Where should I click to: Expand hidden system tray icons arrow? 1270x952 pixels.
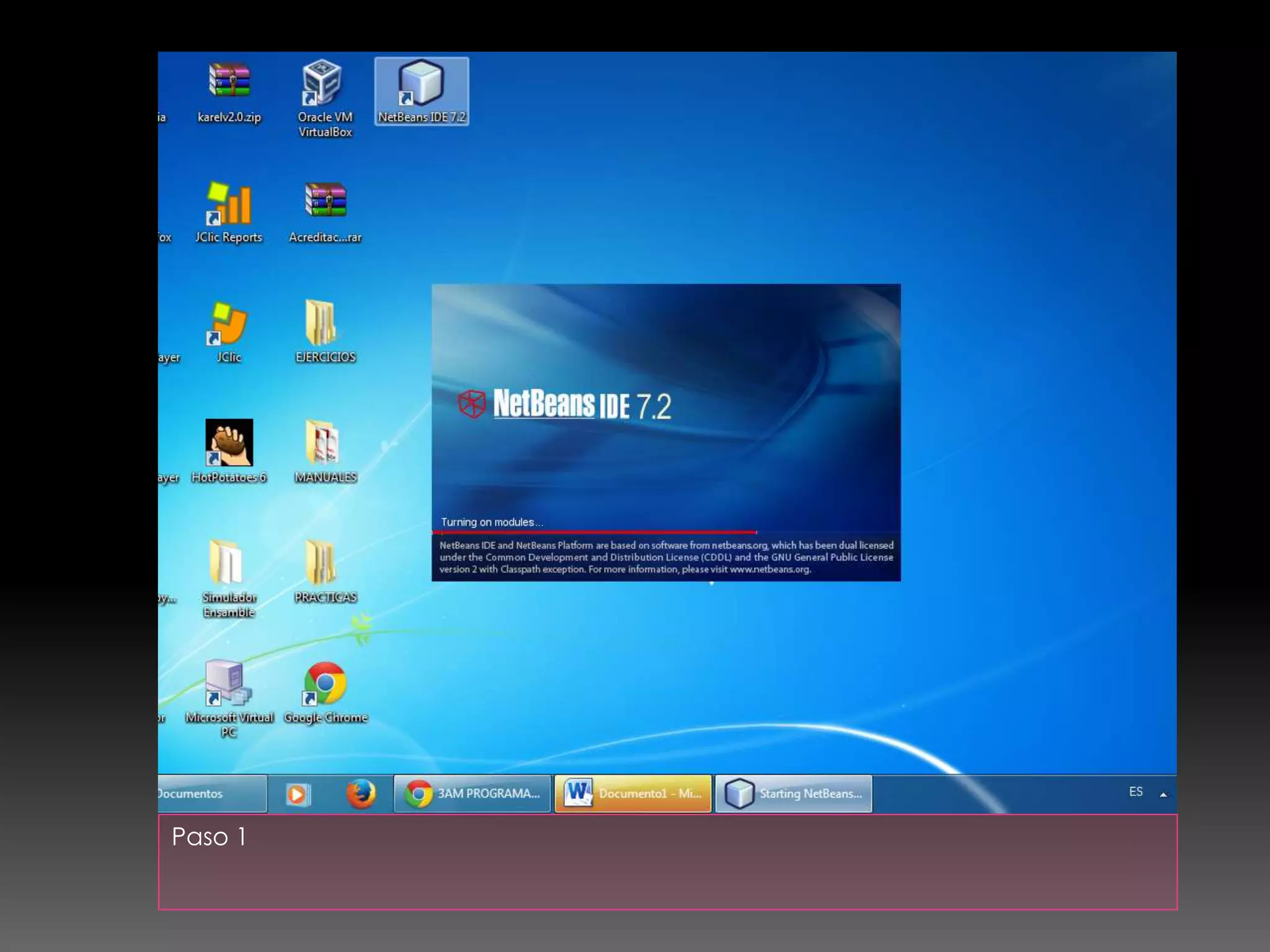click(x=1163, y=795)
